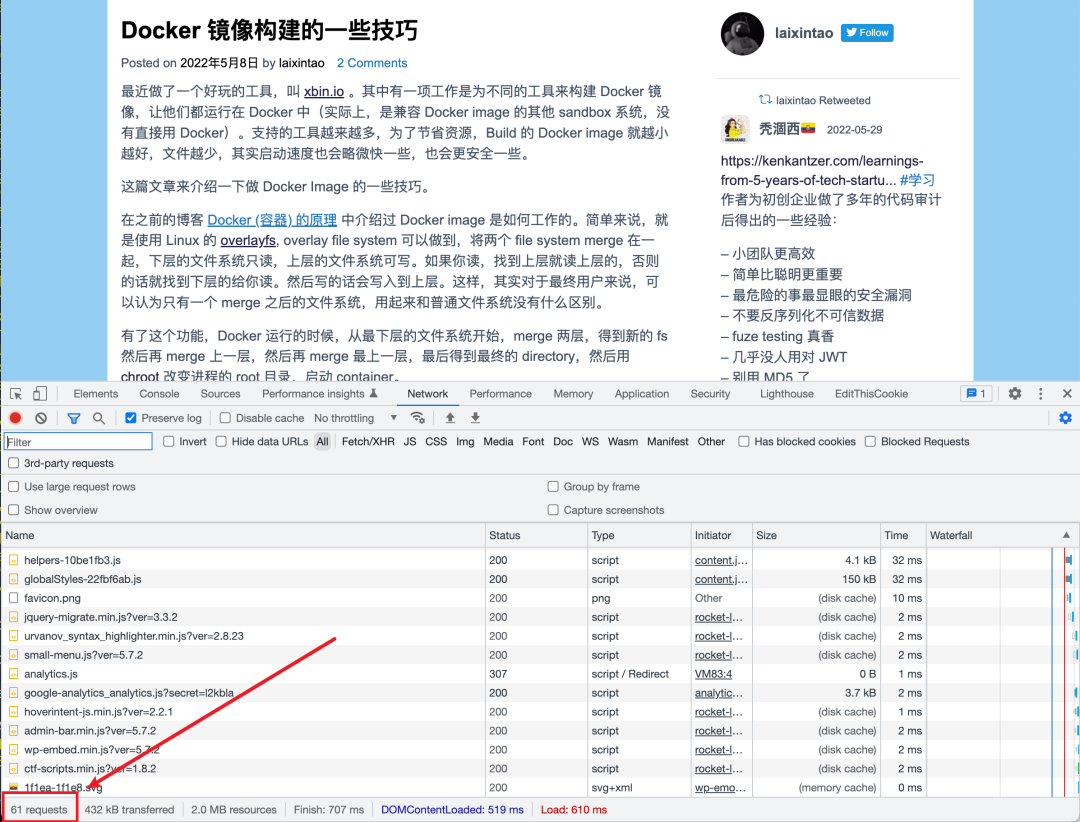Click the VM83:4 initiator link
Screen dimensions: 1080x822
pos(713,674)
